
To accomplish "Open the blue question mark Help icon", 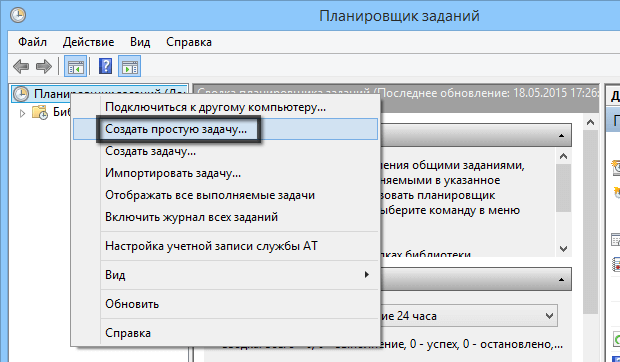I will pos(105,66).
